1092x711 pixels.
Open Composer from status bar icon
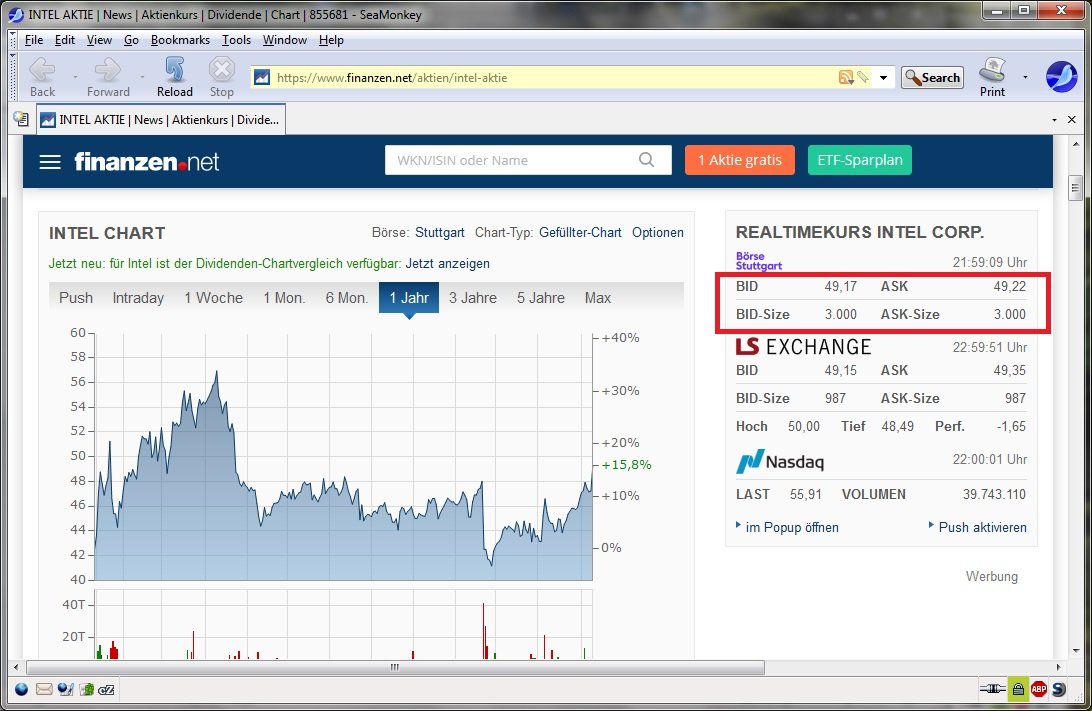(65, 689)
